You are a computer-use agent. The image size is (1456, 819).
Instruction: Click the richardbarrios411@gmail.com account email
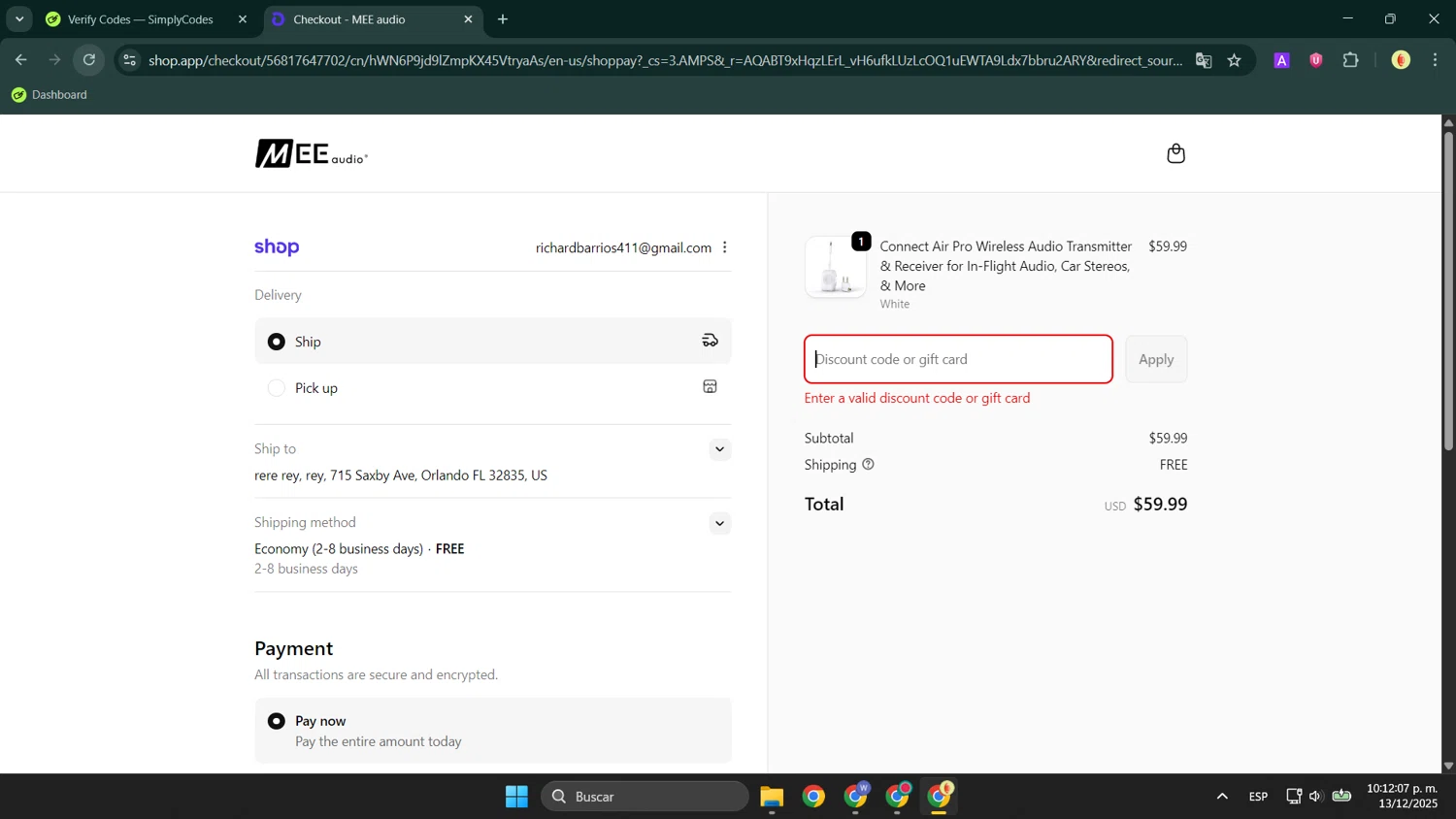point(623,248)
